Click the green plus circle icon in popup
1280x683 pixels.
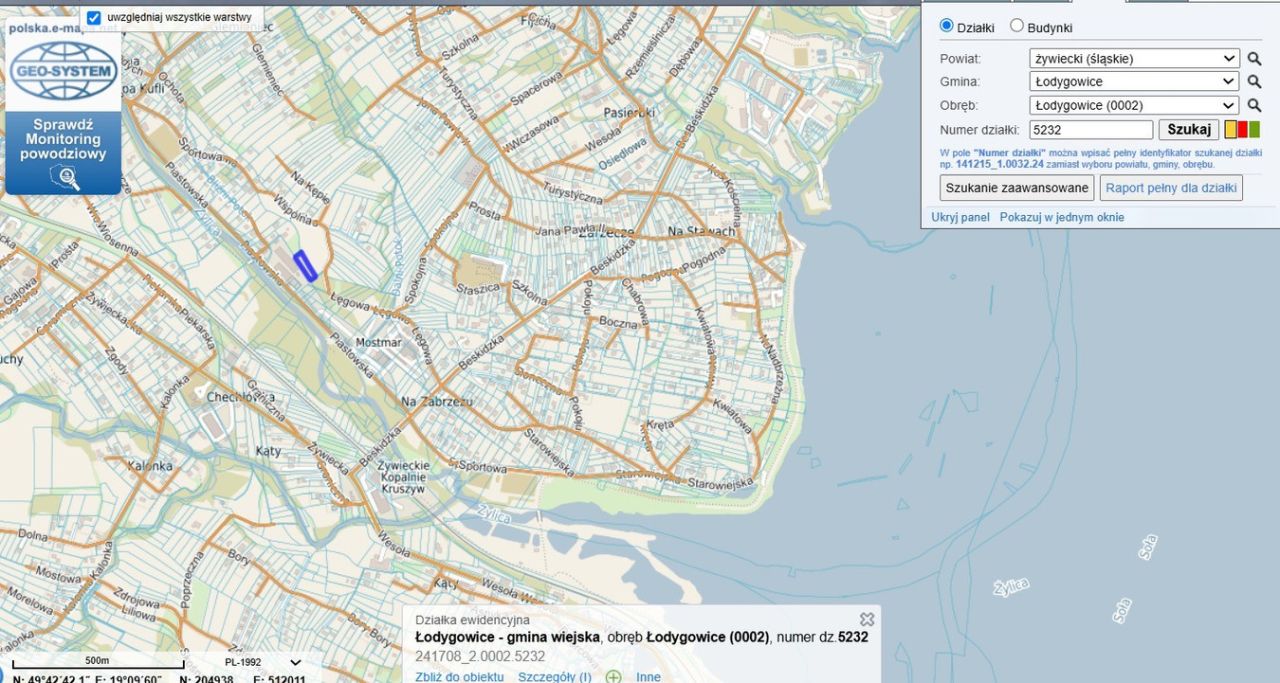(x=613, y=677)
